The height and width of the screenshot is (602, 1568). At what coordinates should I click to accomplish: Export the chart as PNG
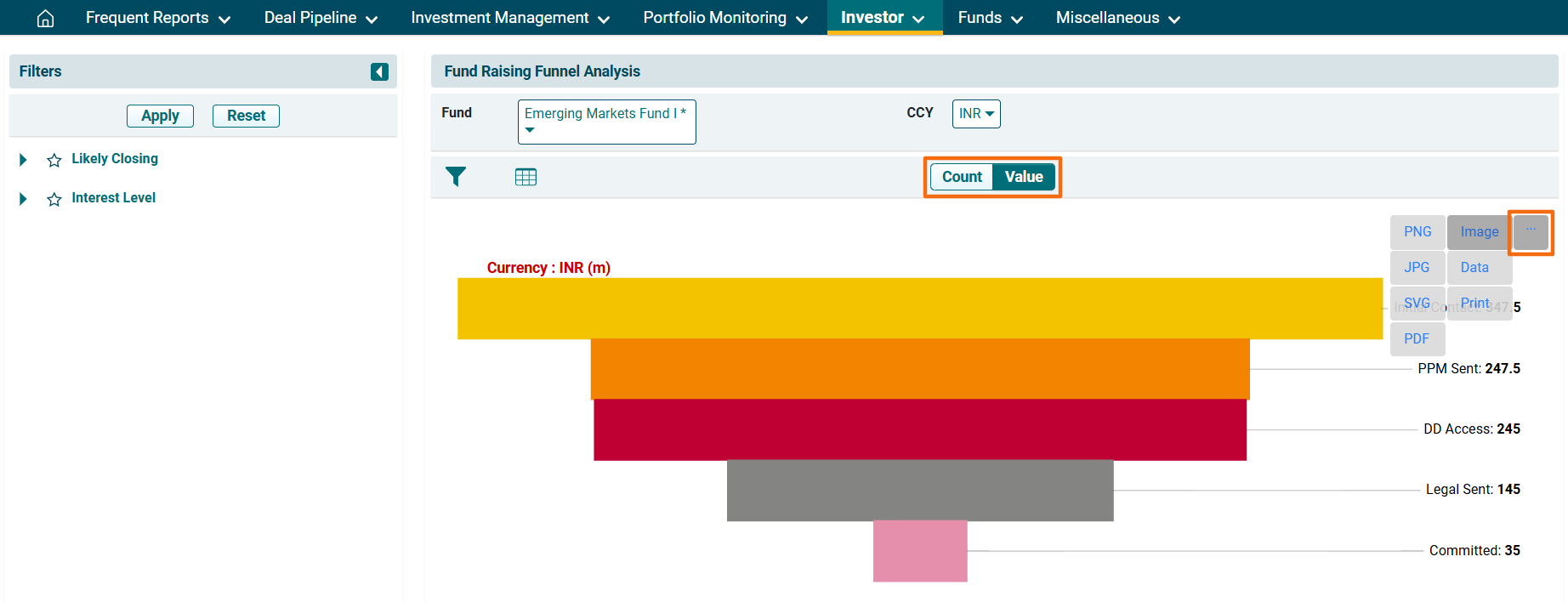(1417, 232)
